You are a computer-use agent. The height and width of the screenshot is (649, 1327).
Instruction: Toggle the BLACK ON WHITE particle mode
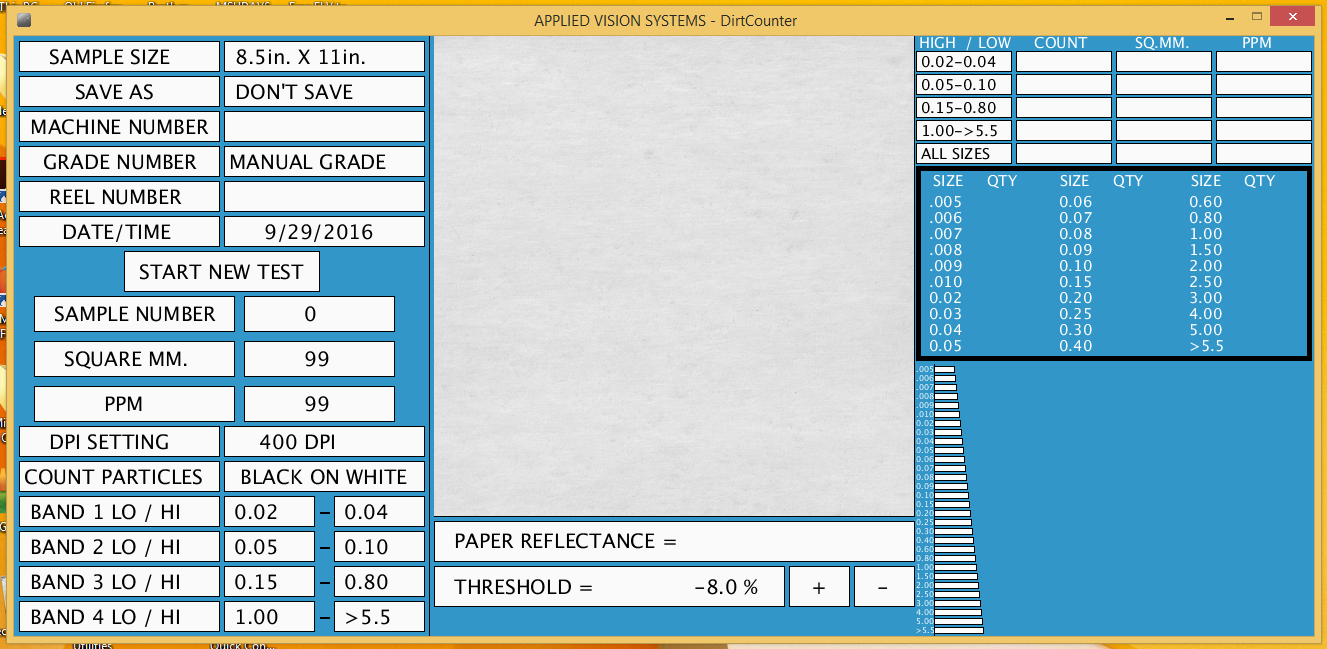coord(324,477)
